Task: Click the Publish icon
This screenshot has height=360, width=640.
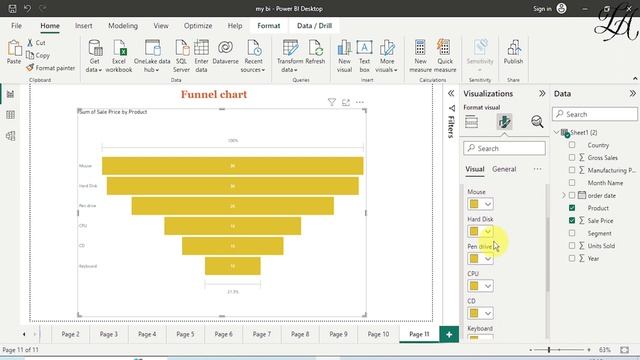Action: pos(513,48)
